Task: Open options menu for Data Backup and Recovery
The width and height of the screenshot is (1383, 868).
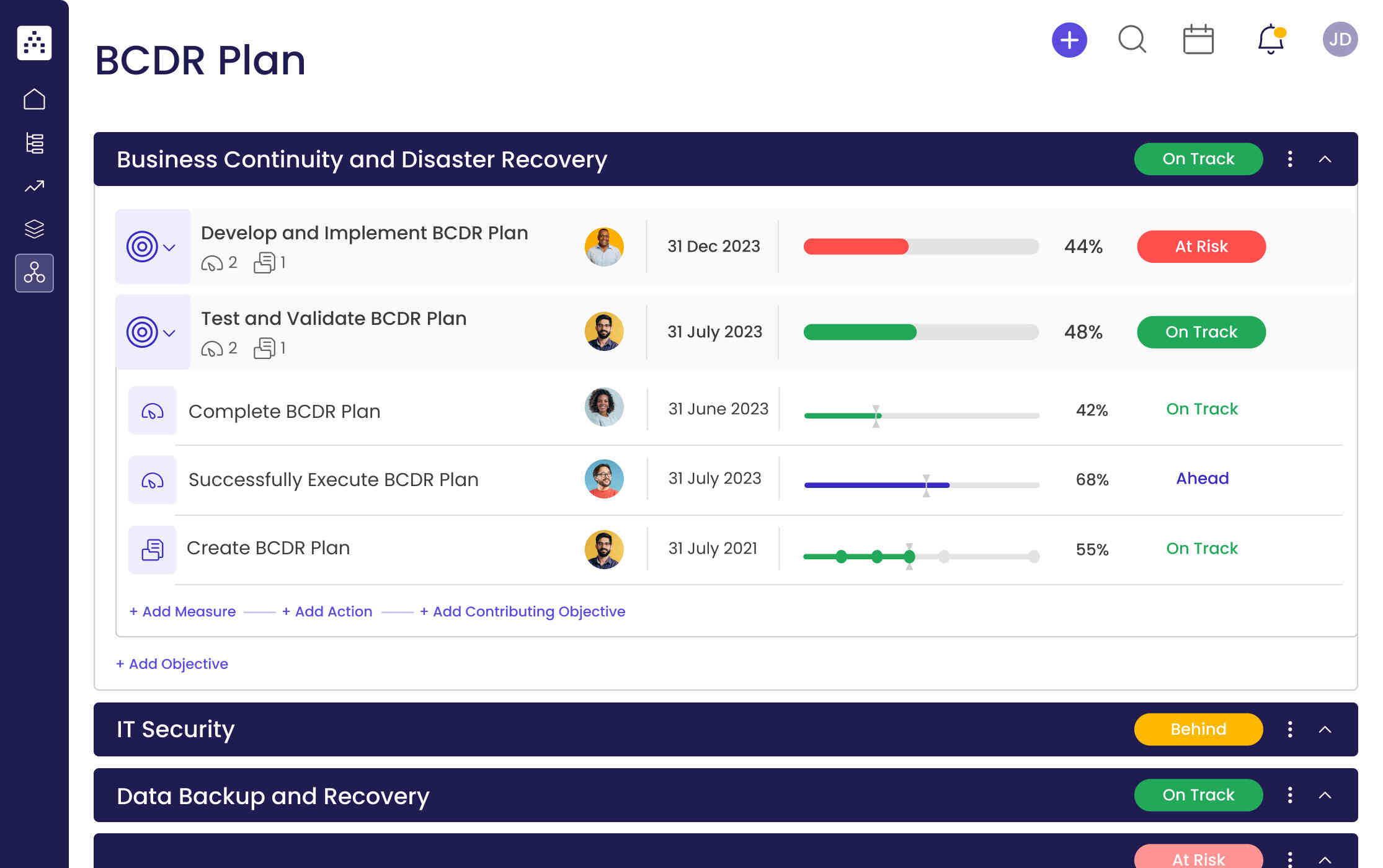Action: tap(1289, 795)
